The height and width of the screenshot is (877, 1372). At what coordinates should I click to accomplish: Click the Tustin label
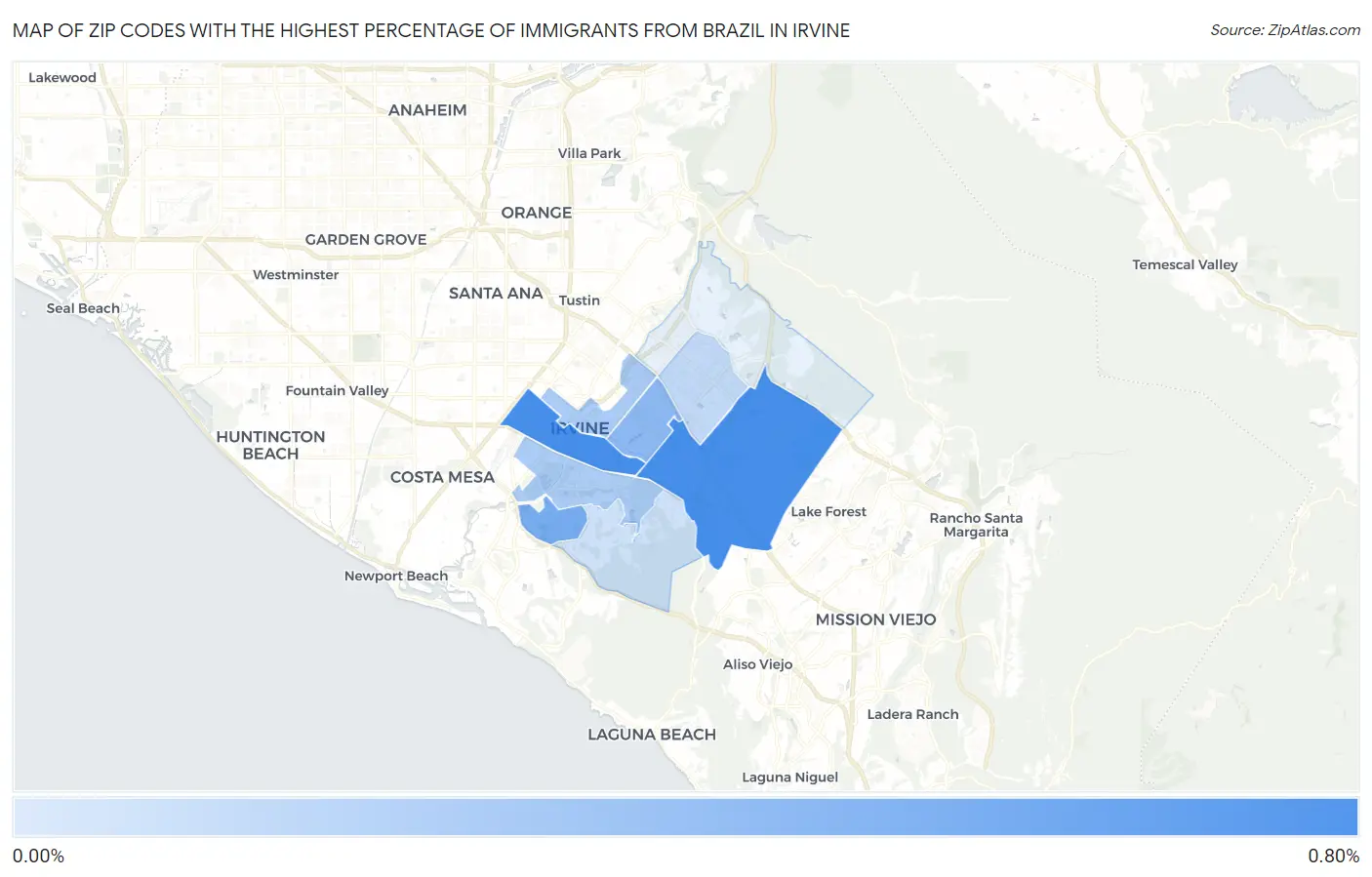(x=580, y=300)
